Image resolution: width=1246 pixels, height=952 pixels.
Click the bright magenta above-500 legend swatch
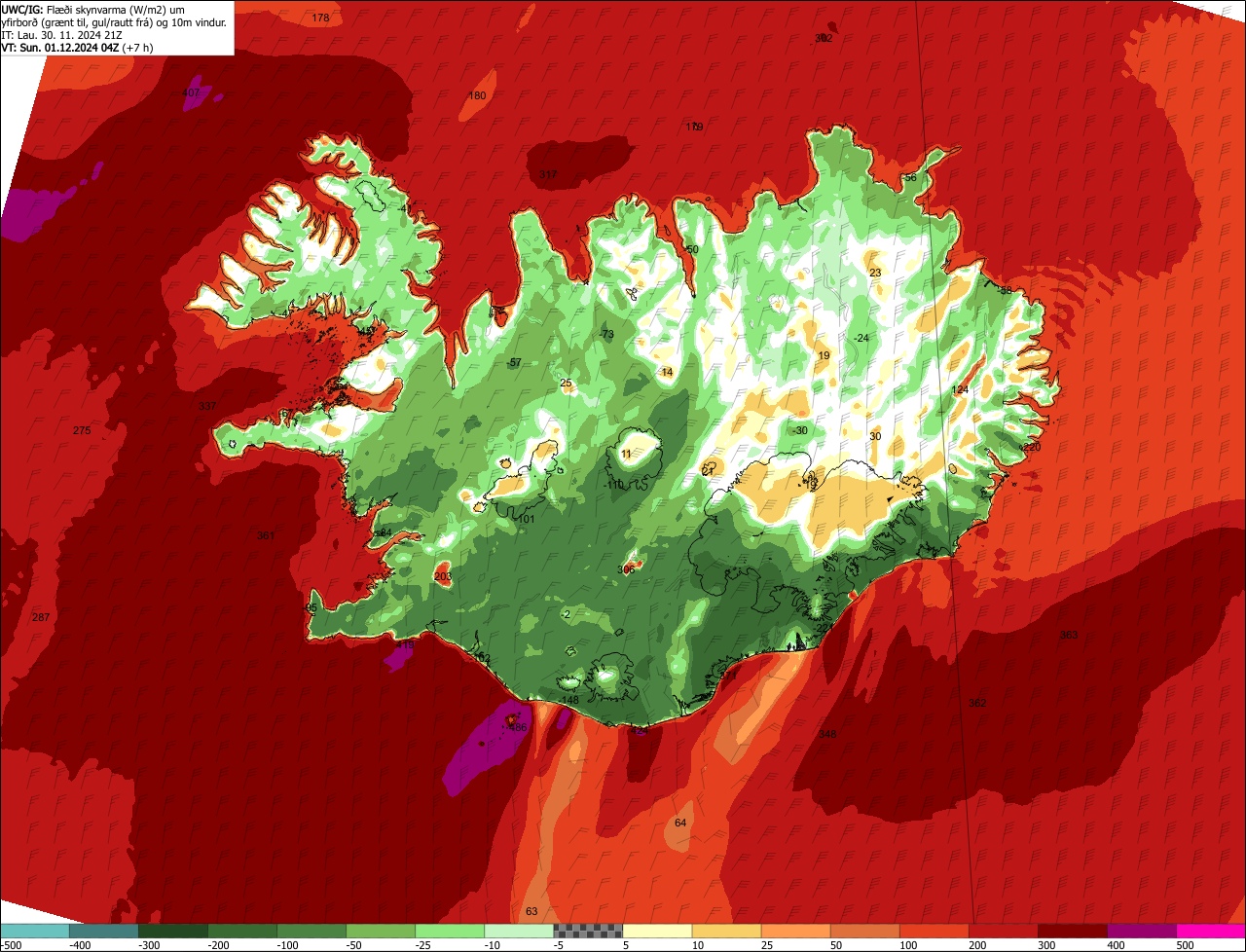[1211, 931]
